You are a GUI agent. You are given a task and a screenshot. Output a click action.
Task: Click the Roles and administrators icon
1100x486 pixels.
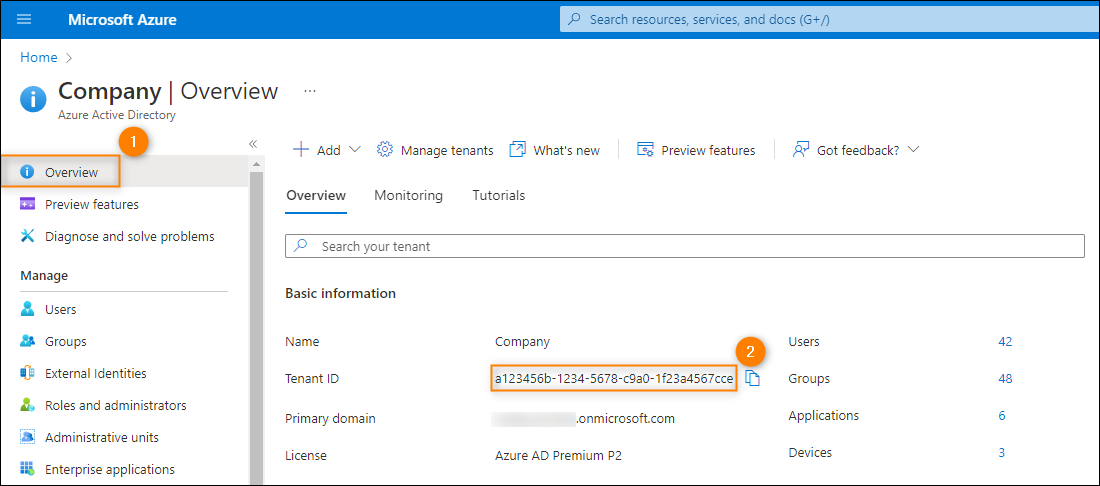tap(27, 405)
